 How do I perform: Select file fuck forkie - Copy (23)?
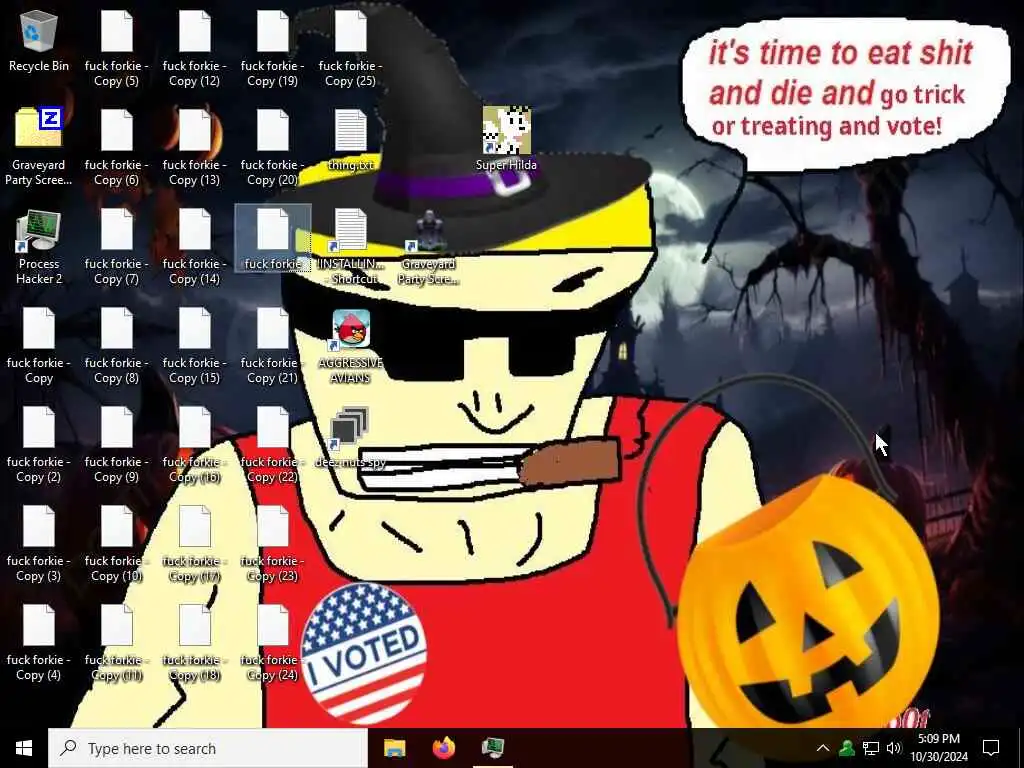click(273, 545)
